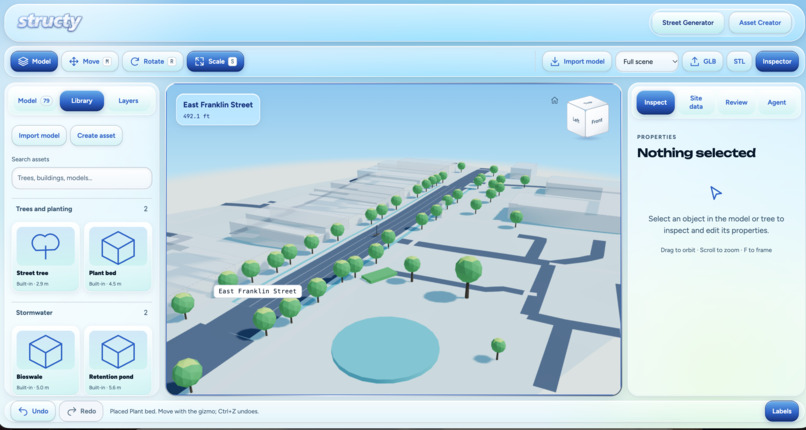Screen dimensions: 806x430
Task: Click the Stormwater category heading
Action: 34,312
